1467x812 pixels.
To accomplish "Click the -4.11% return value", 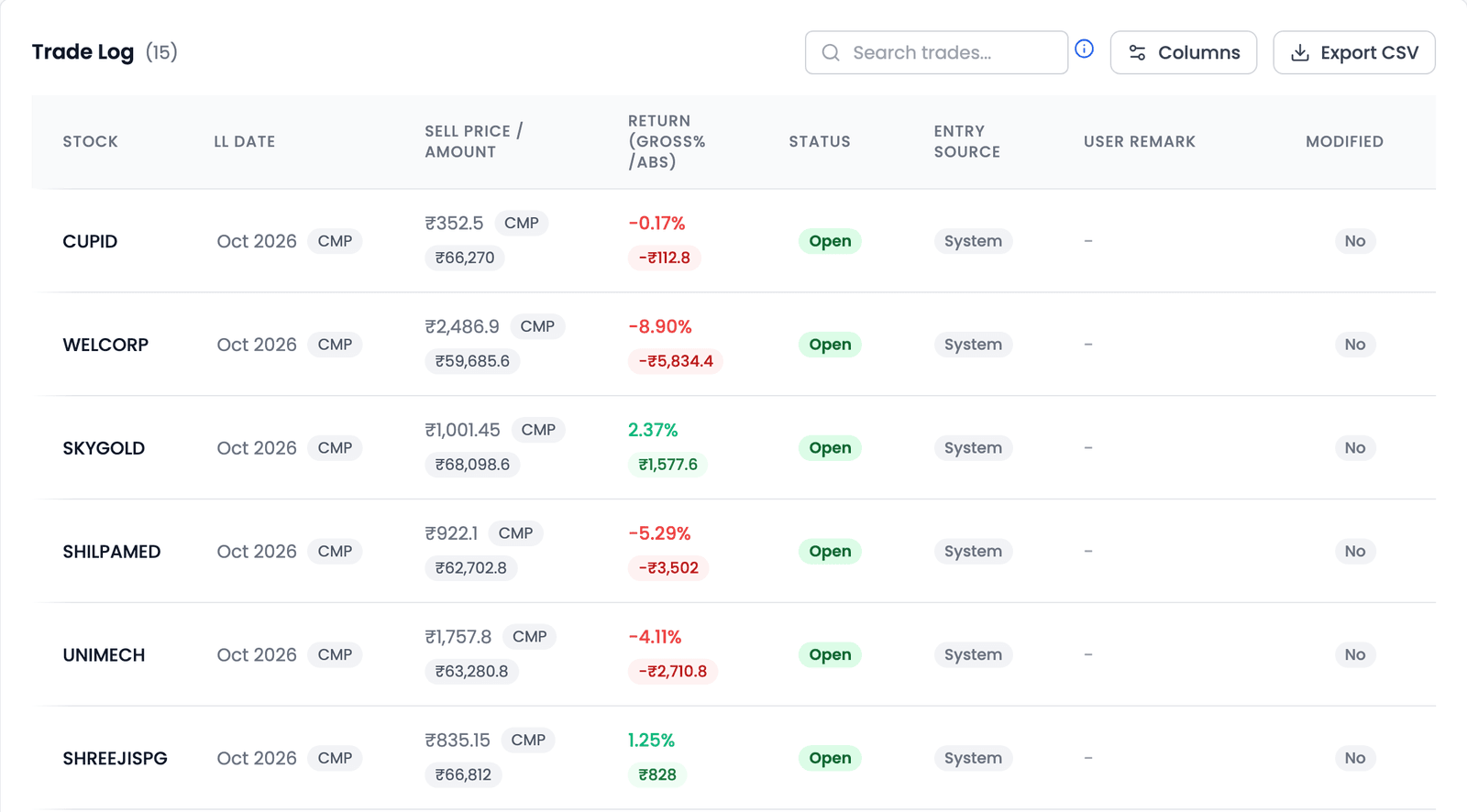I will pos(655,638).
